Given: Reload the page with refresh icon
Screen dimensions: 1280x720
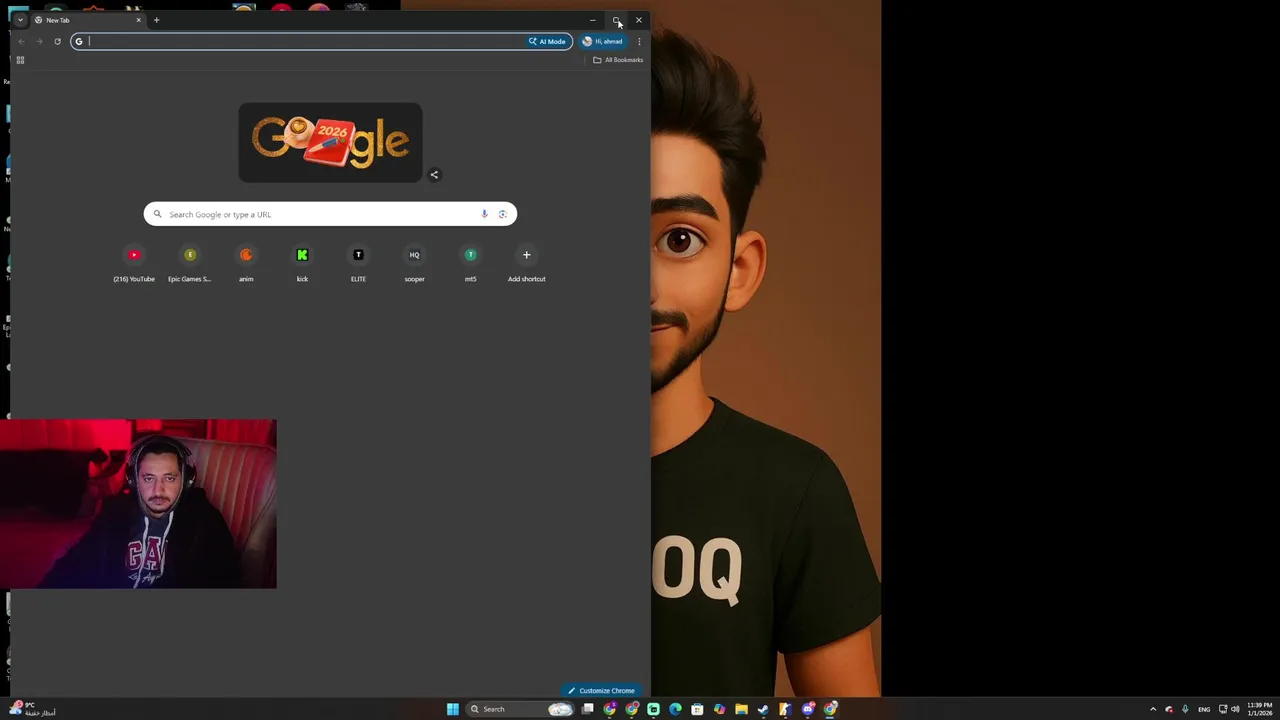Looking at the screenshot, I should 57,41.
